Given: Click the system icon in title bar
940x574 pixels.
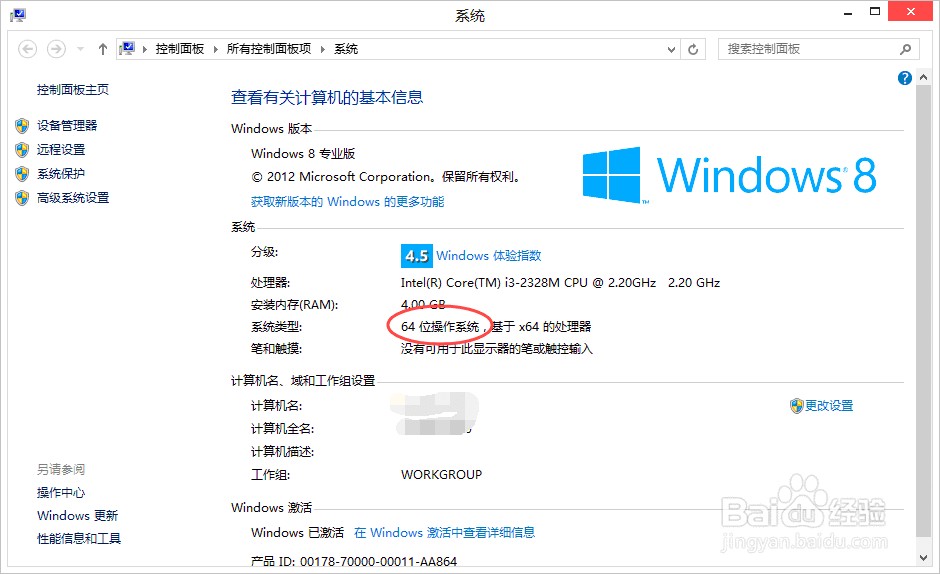Looking at the screenshot, I should tap(18, 15).
